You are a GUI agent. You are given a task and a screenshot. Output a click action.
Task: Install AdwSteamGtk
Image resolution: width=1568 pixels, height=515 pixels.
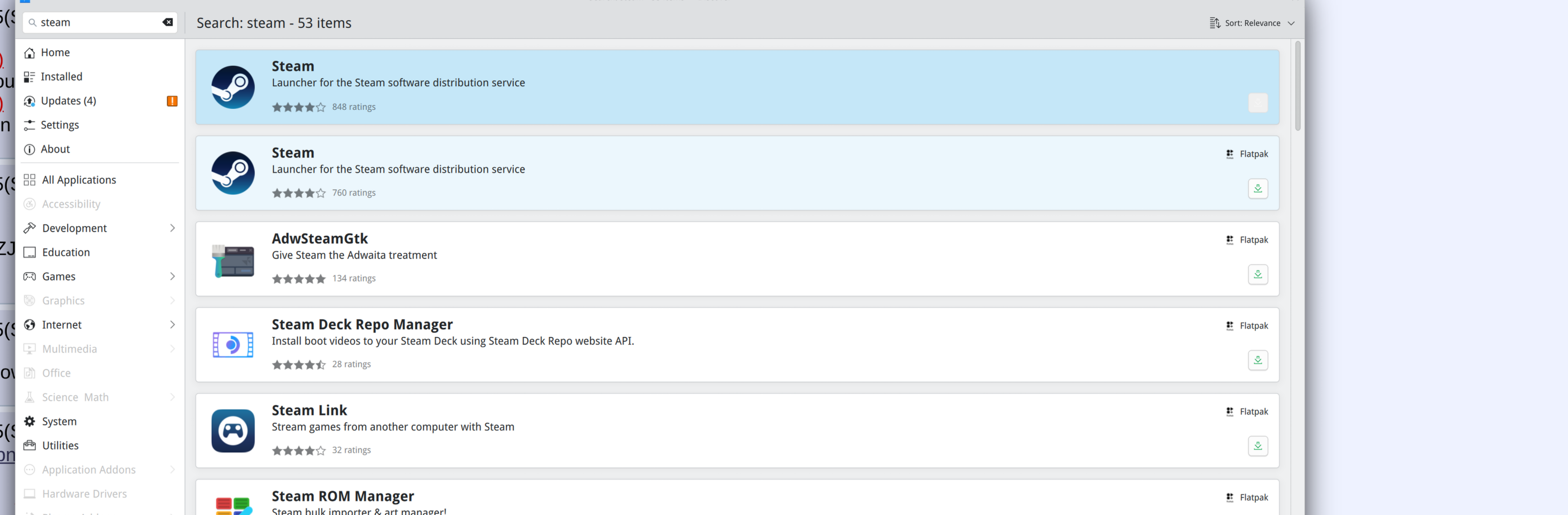click(x=1258, y=274)
